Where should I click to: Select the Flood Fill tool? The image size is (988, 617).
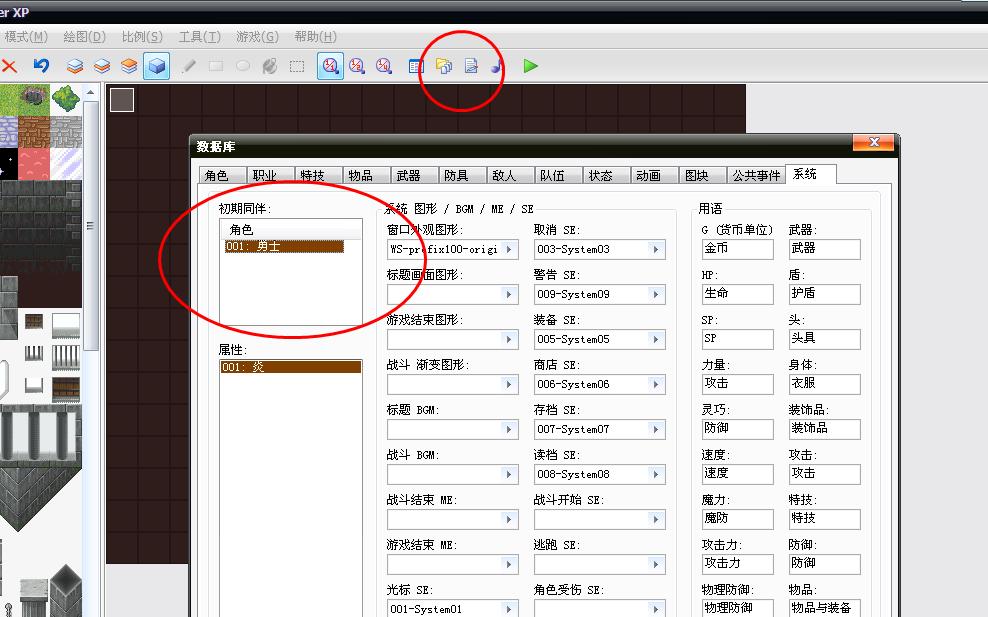[270, 66]
